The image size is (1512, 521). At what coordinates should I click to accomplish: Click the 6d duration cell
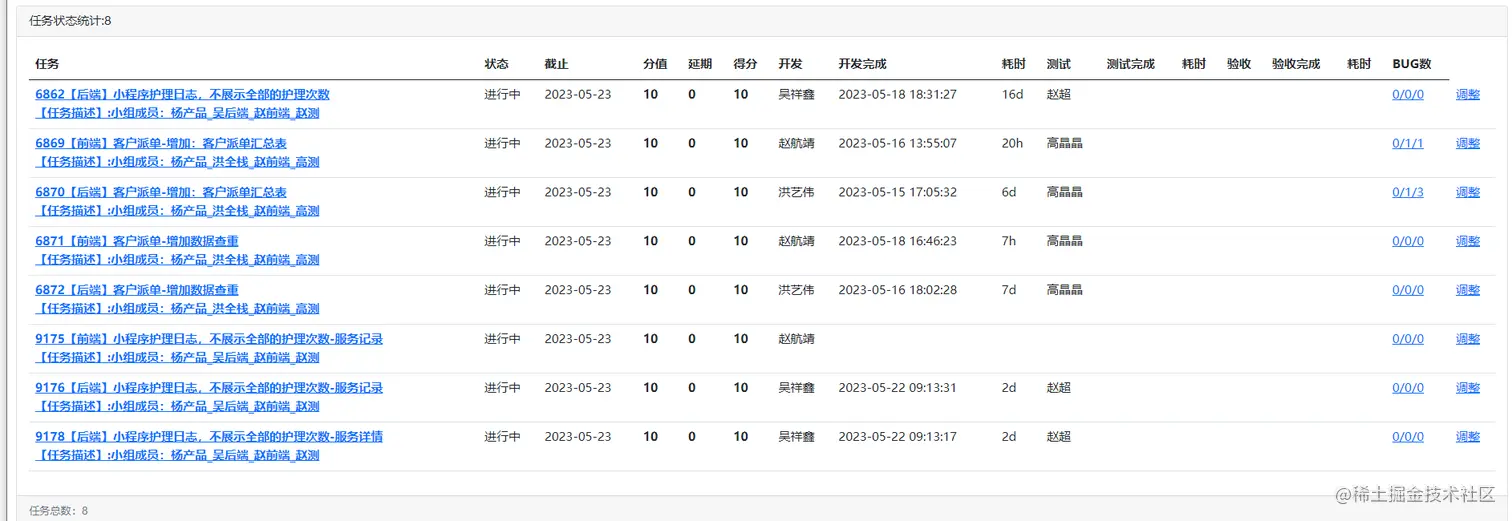tap(1009, 192)
